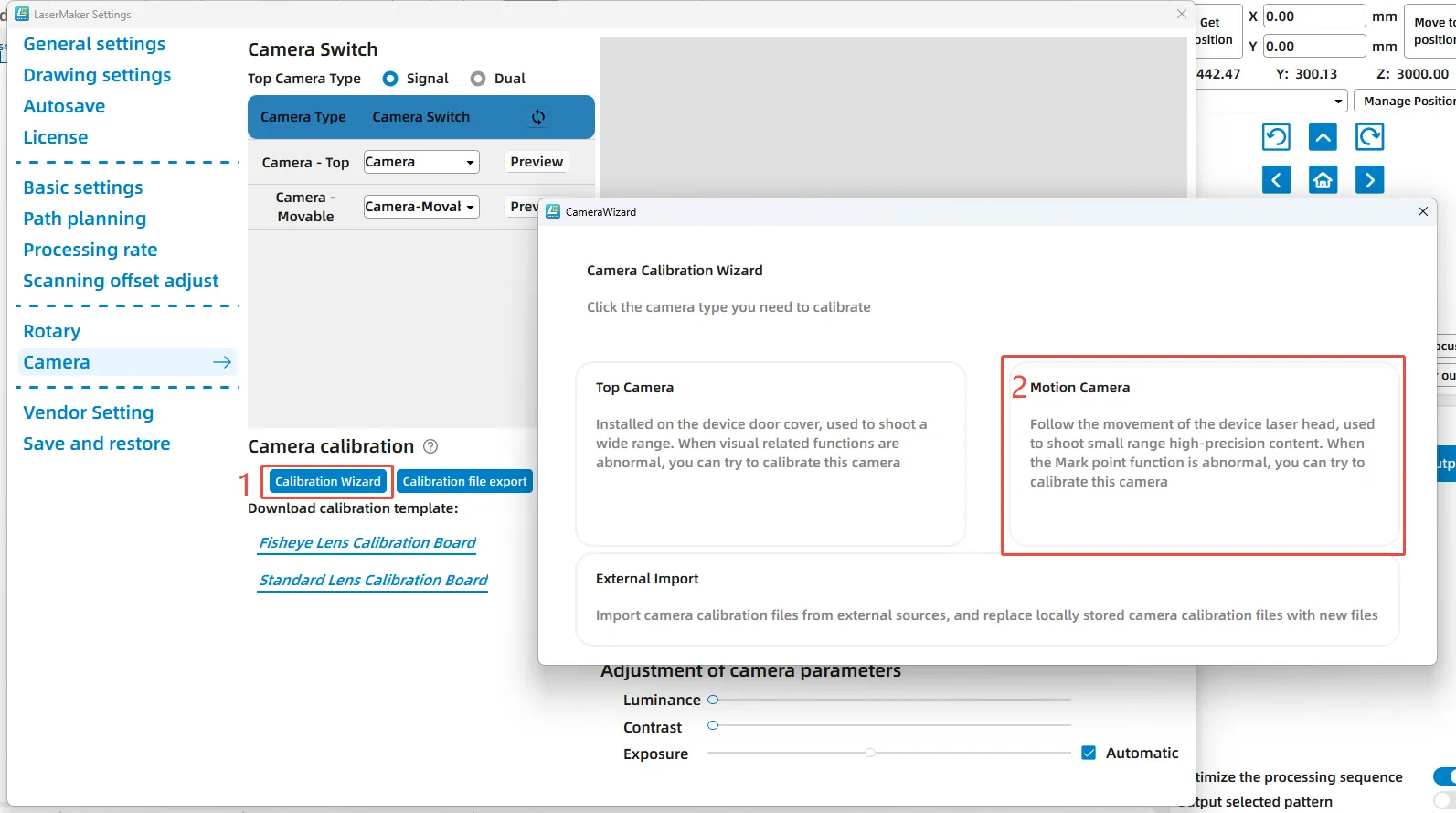Uncheck the Automatic exposure checkbox
This screenshot has height=813, width=1456.
(1089, 753)
